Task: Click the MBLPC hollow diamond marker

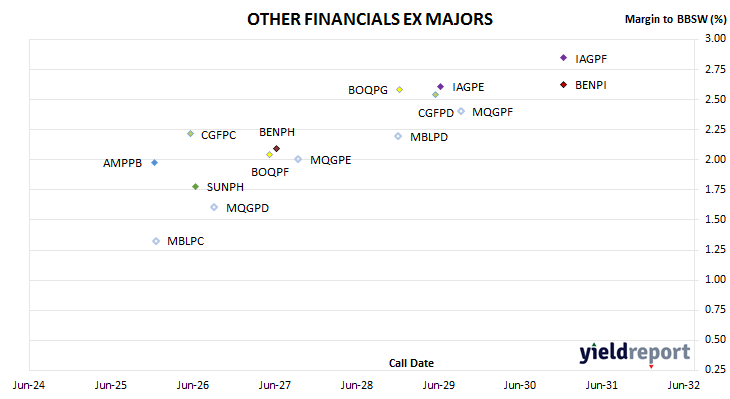Action: click(156, 241)
